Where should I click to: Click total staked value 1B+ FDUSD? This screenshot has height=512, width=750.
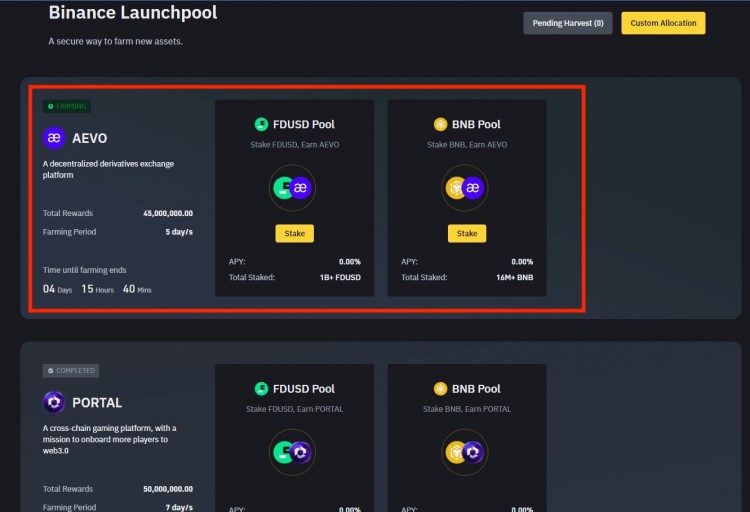340,278
